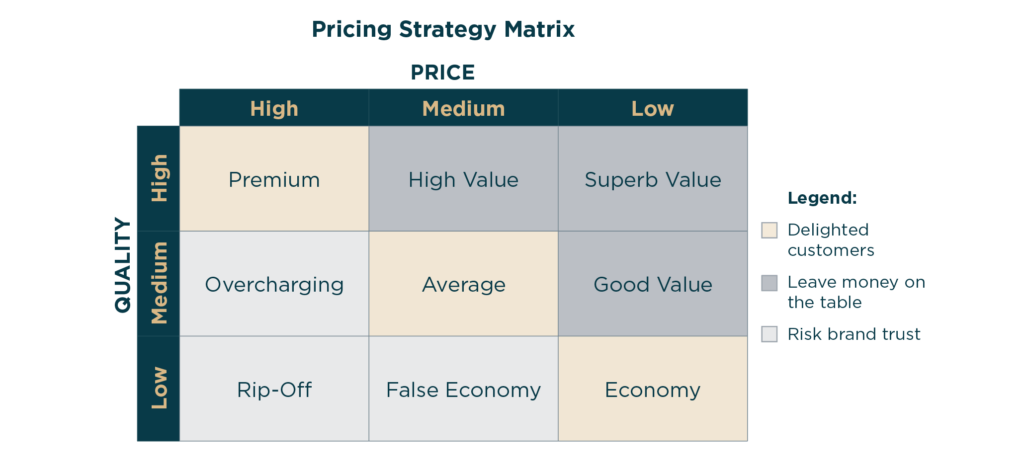This screenshot has width=1024, height=473.
Task: Click the Low price column header
Action: pyautogui.click(x=652, y=108)
